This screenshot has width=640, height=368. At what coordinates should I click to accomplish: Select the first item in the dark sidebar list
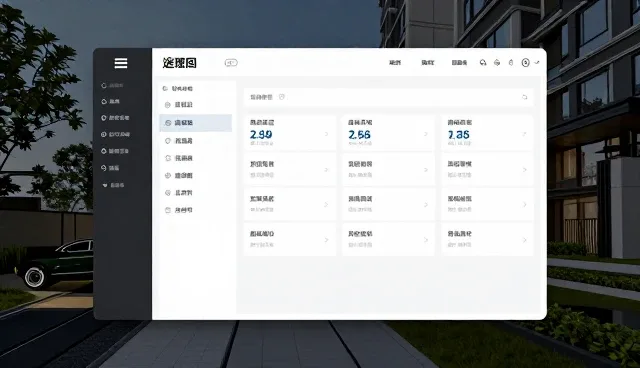point(112,86)
